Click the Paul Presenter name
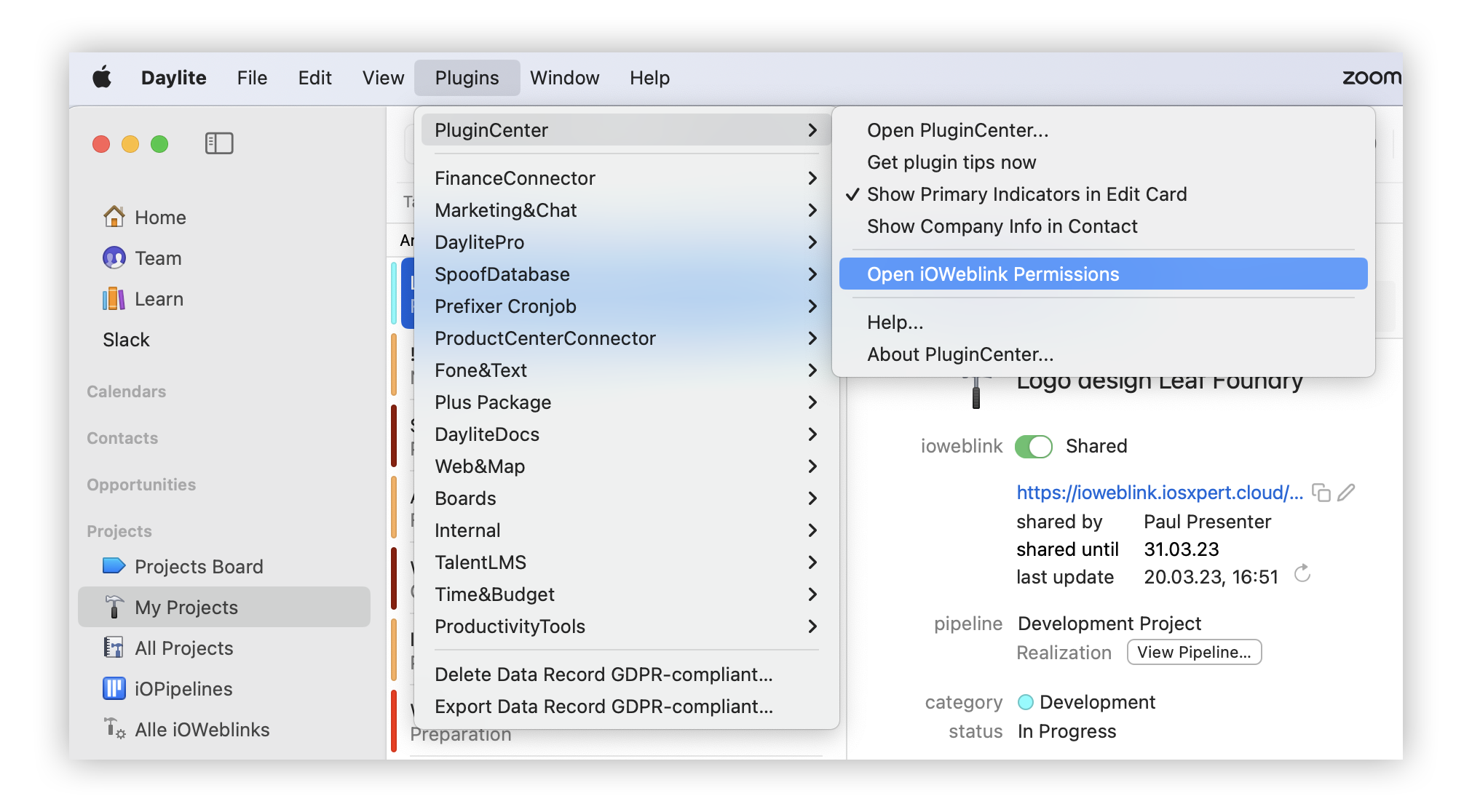Screen dimensions: 1472x812 (1207, 522)
